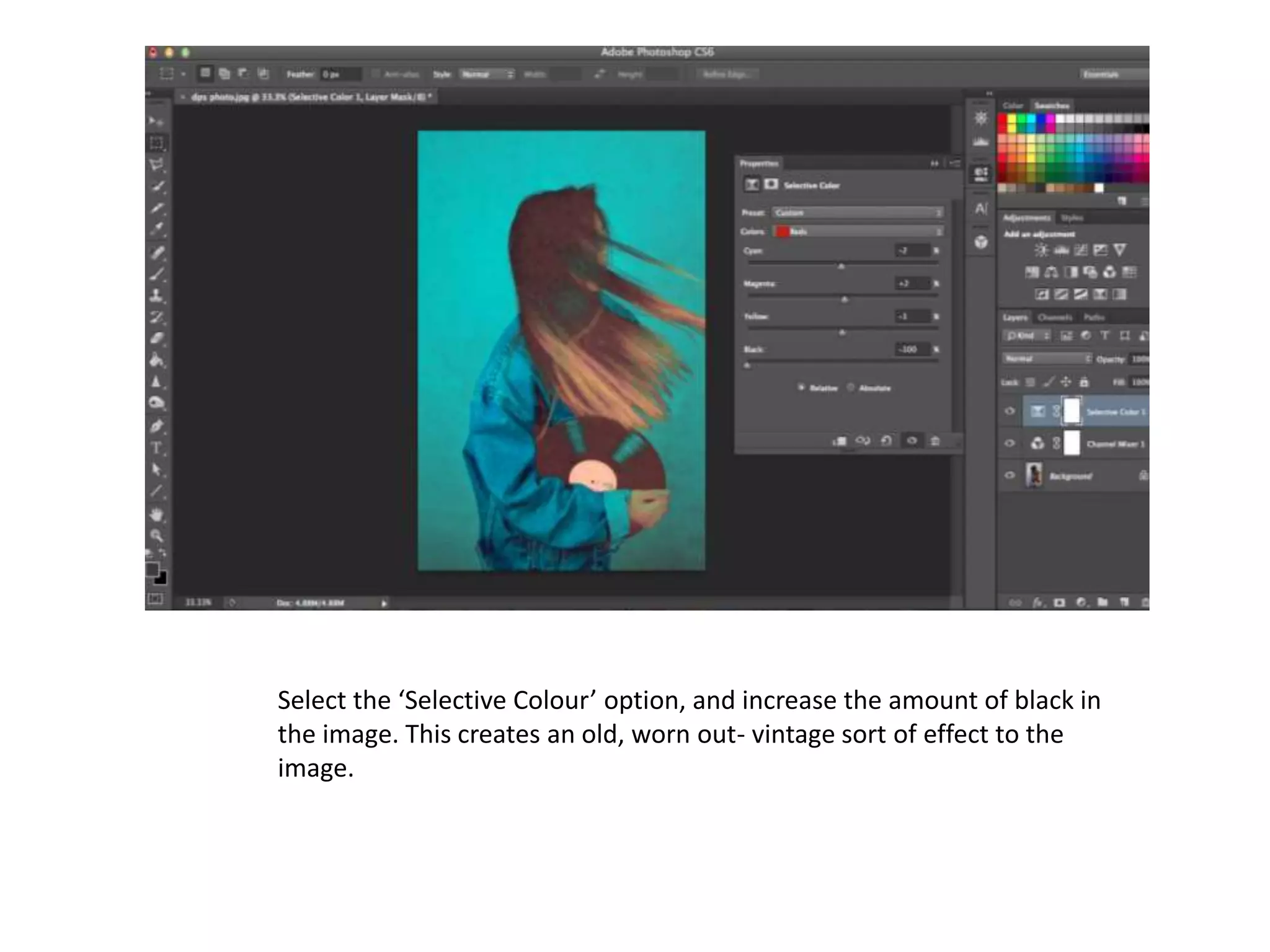Select the Zoom magnifier tool
Viewport: 1270px width, 952px height.
[156, 535]
